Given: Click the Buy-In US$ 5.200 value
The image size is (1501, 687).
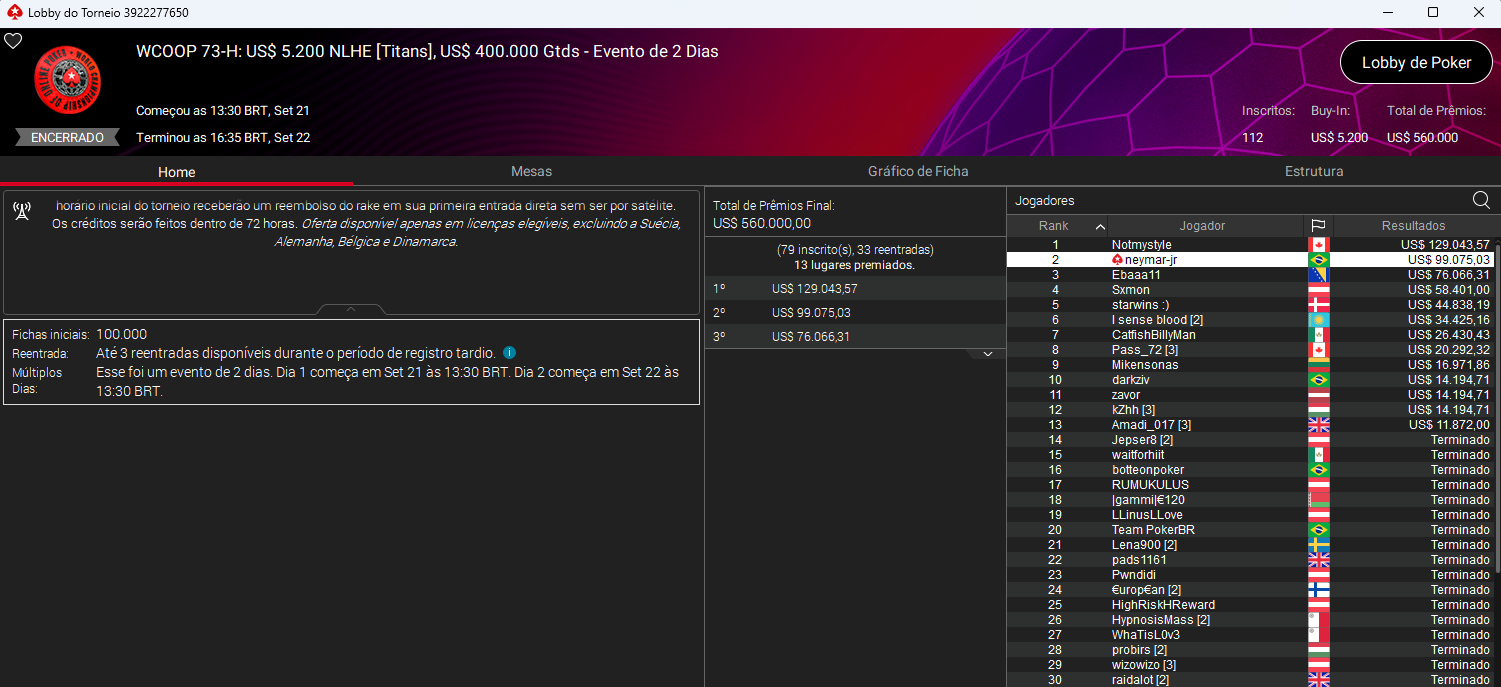Looking at the screenshot, I should [x=1339, y=138].
